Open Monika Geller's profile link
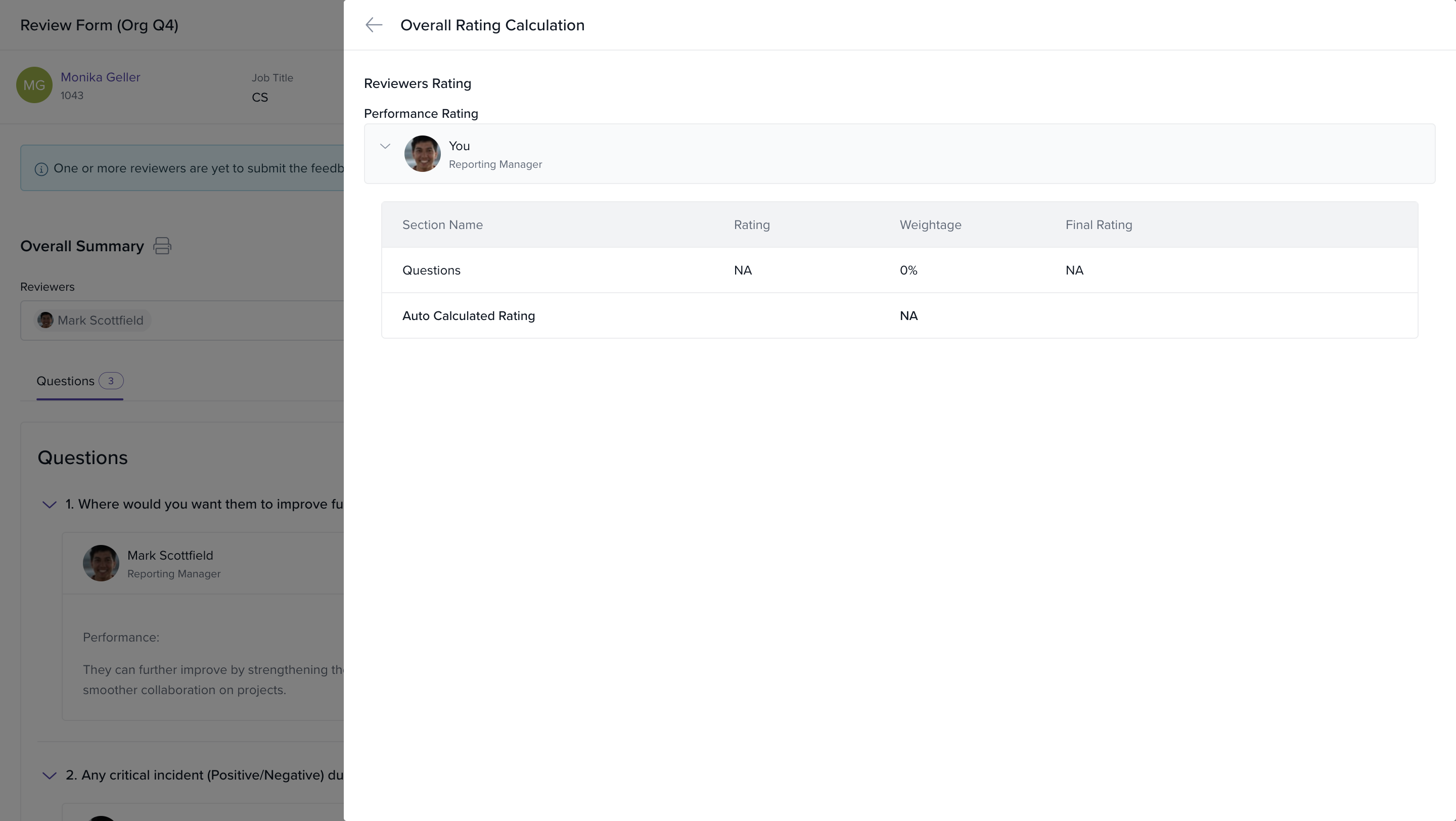Screen dimensions: 1456x821 pyautogui.click(x=100, y=77)
